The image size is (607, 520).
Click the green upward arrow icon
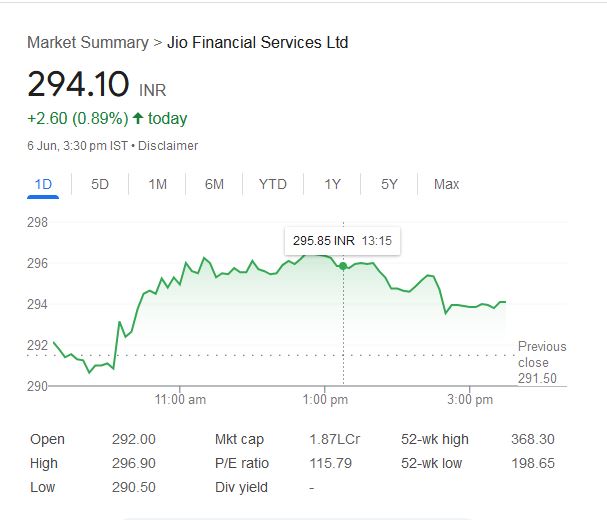(x=138, y=118)
